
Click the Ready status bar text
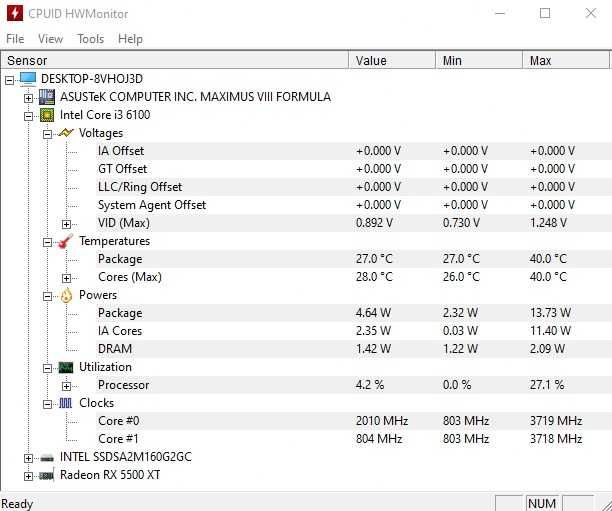pos(17,504)
